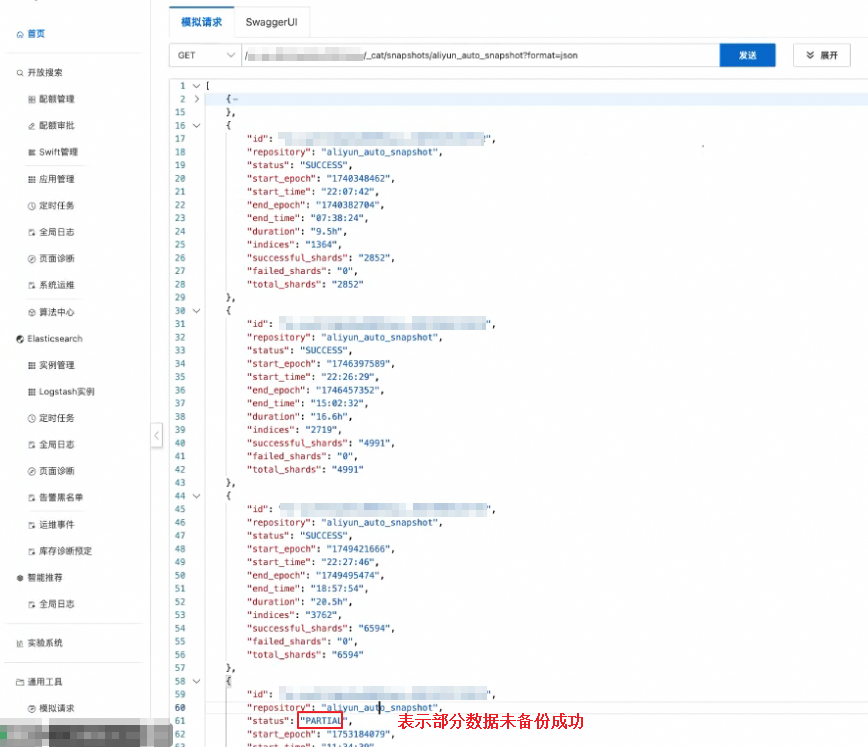The image size is (868, 747).
Task: Collapse JSON object at line 58
Action: click(x=196, y=681)
